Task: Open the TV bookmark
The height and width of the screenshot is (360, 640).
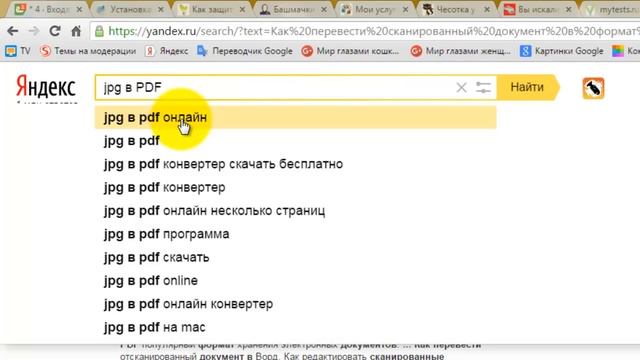Action: 18,51
